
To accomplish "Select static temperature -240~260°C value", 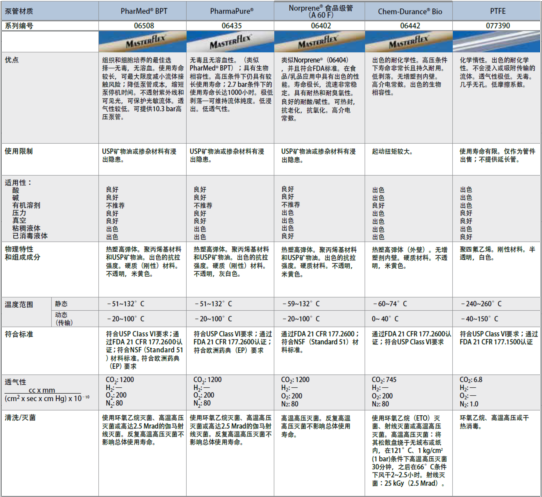I will 481,304.
